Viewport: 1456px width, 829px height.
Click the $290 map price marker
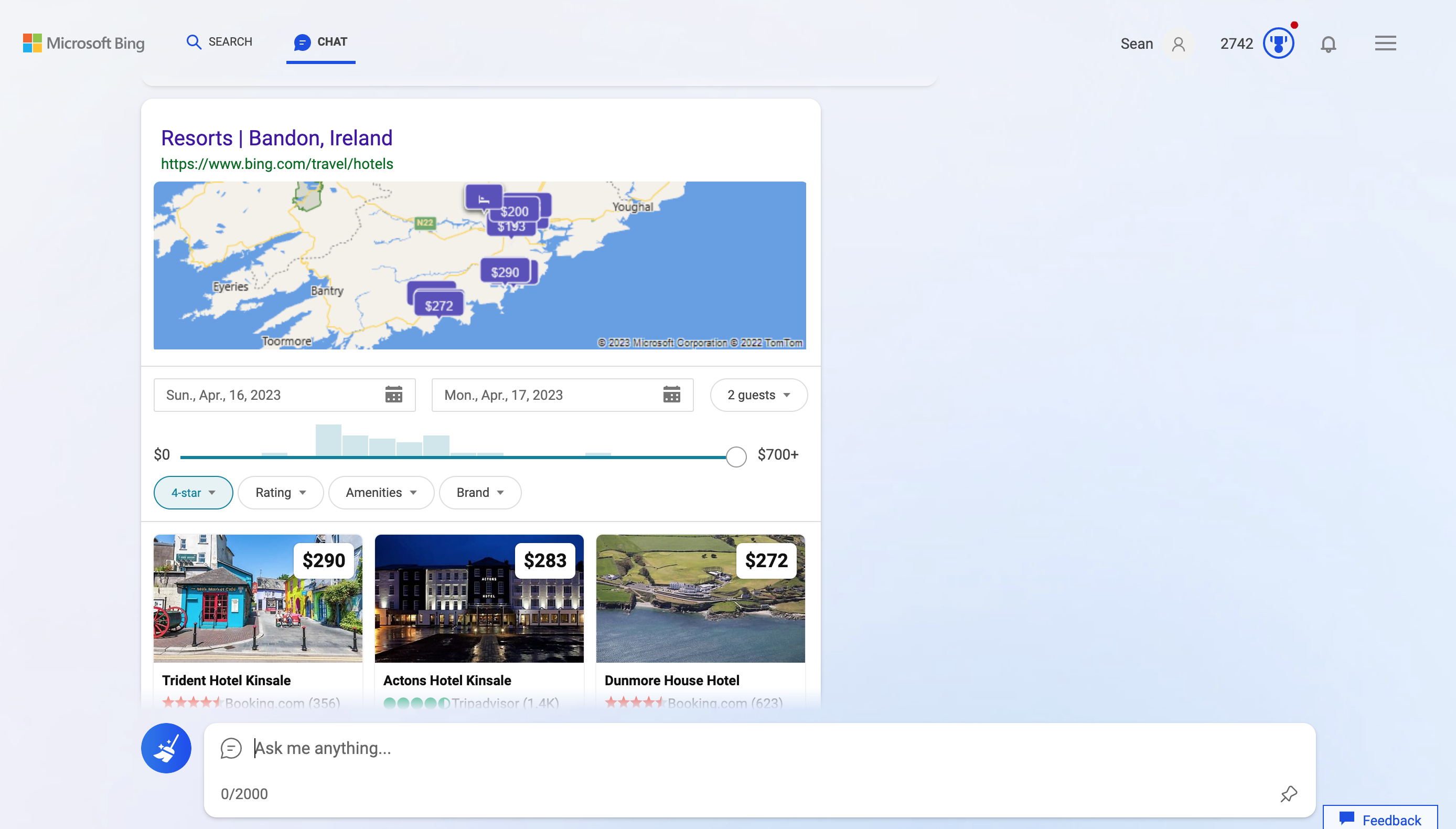(x=505, y=272)
